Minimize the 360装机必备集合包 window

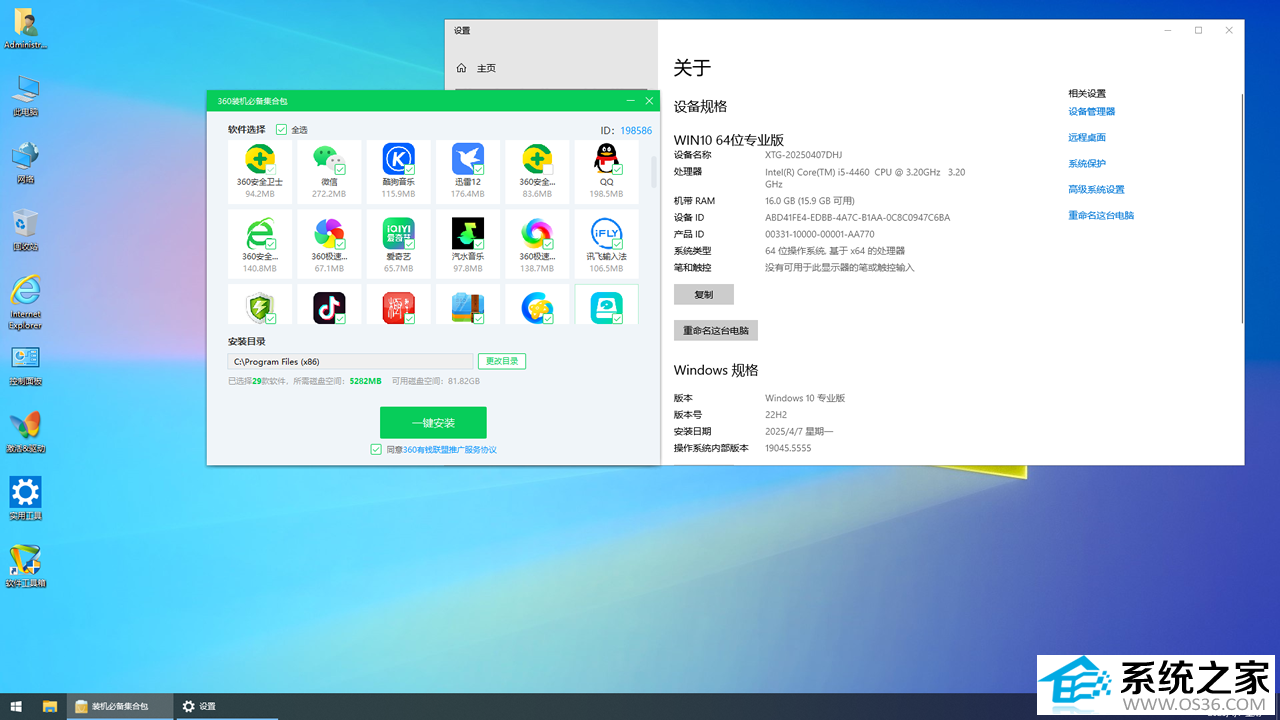pos(631,101)
